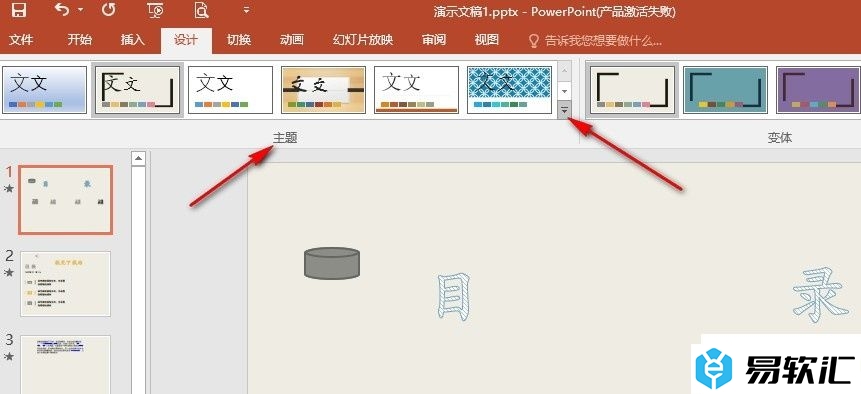Open the 幻灯片放映 tab
The image size is (861, 394).
point(363,40)
